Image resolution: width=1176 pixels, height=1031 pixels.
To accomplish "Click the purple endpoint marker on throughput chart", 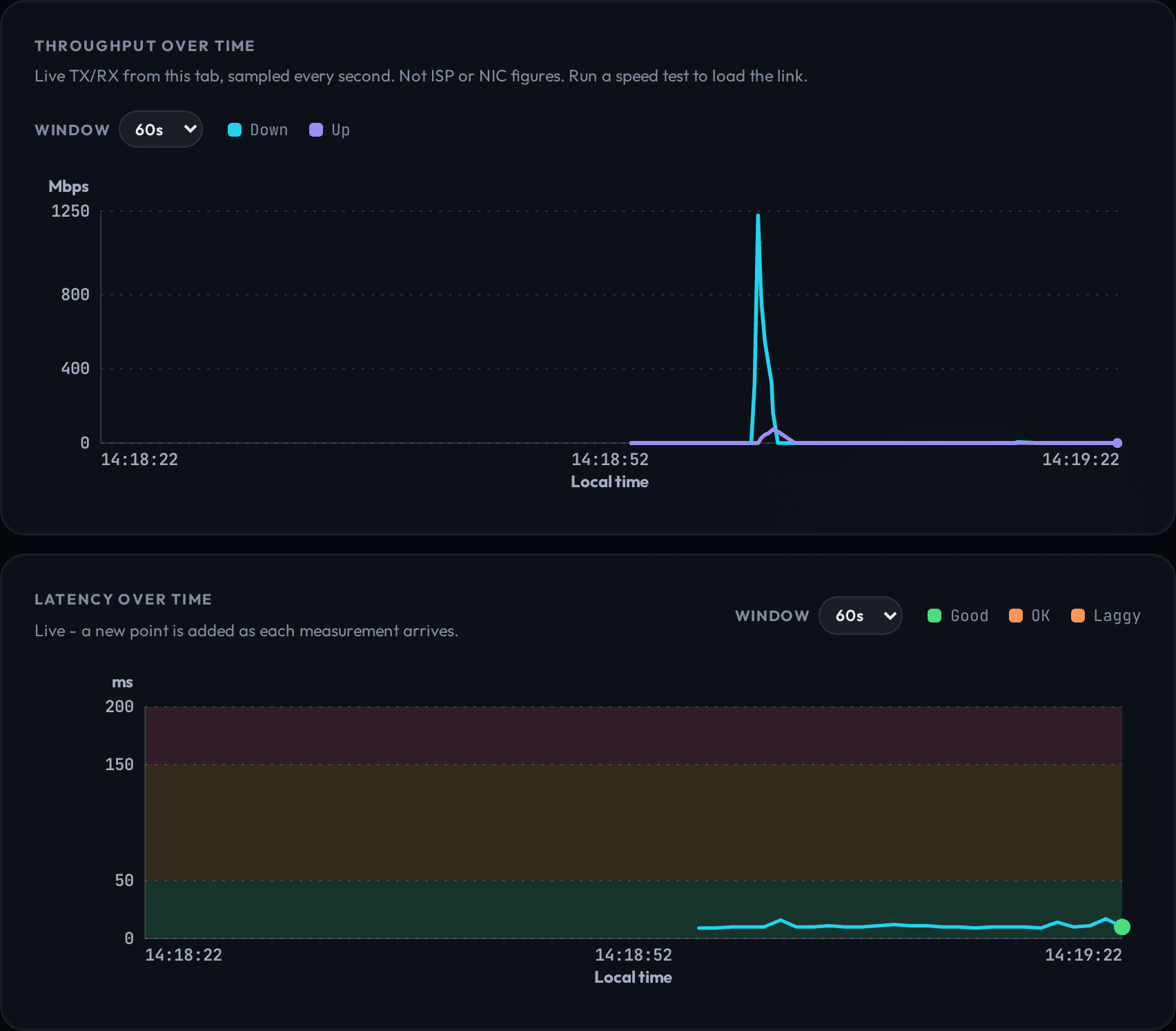I will 1117,443.
